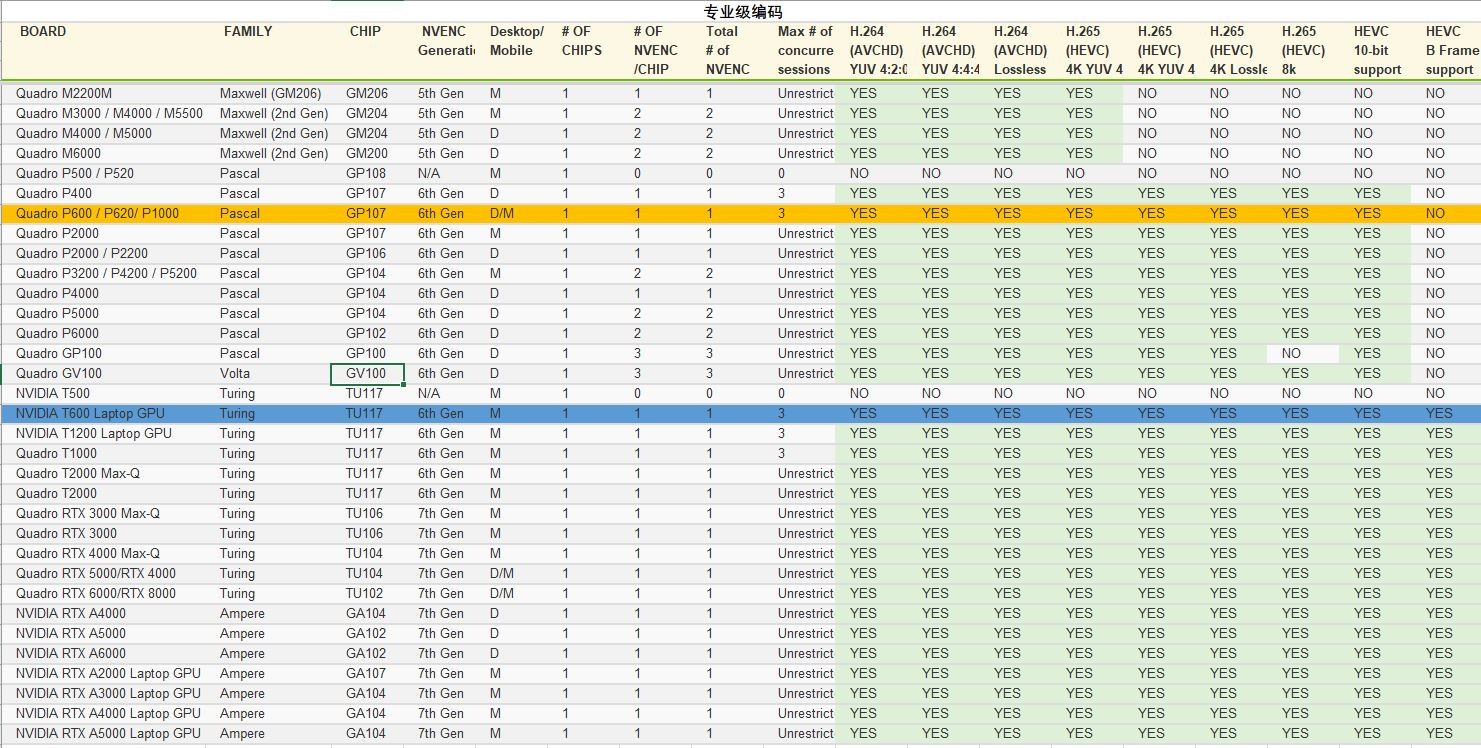
Task: Select the Maxwell (GM206) family cell
Action: 269,93
